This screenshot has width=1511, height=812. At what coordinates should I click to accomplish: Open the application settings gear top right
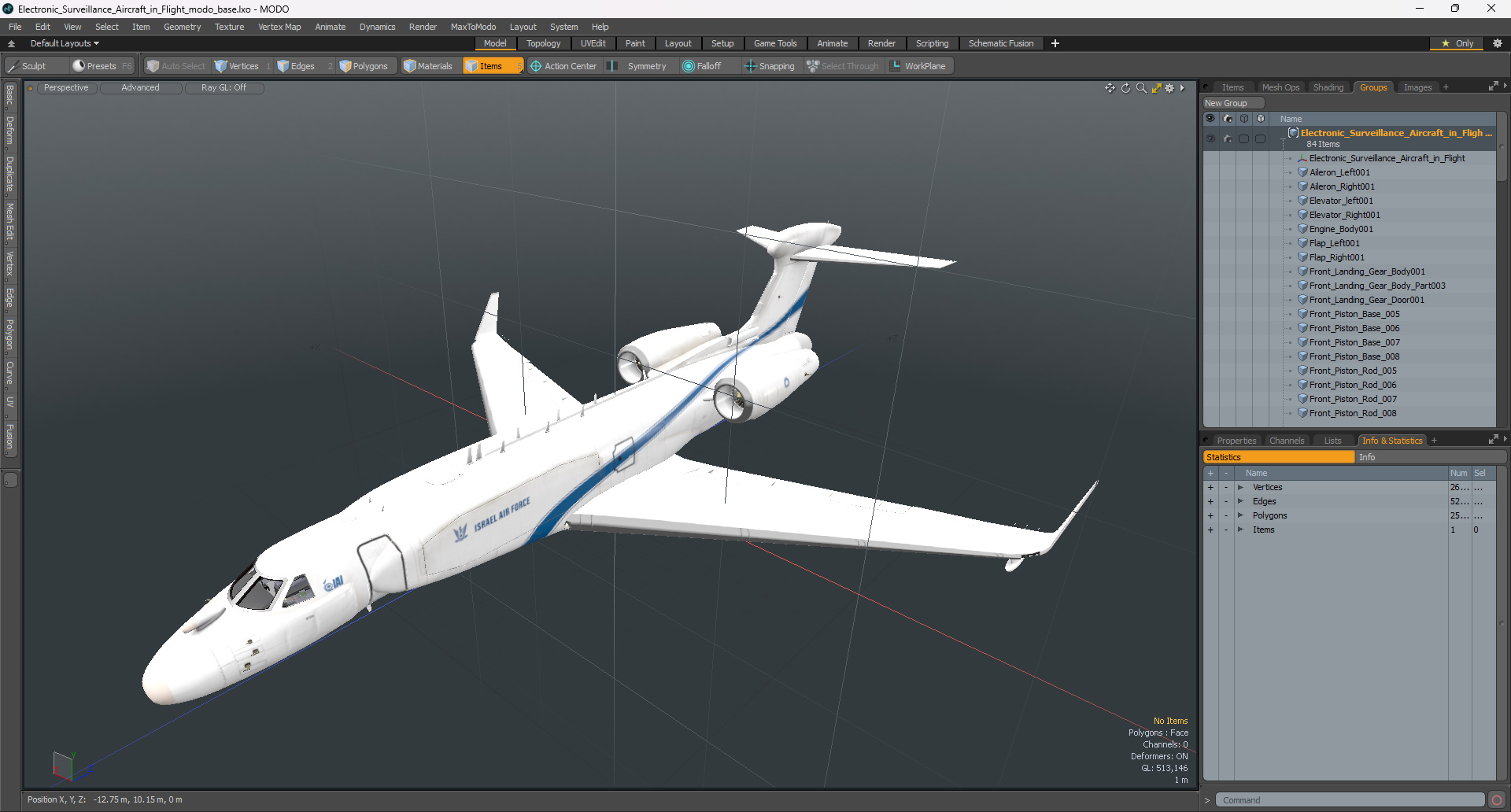[1497, 43]
